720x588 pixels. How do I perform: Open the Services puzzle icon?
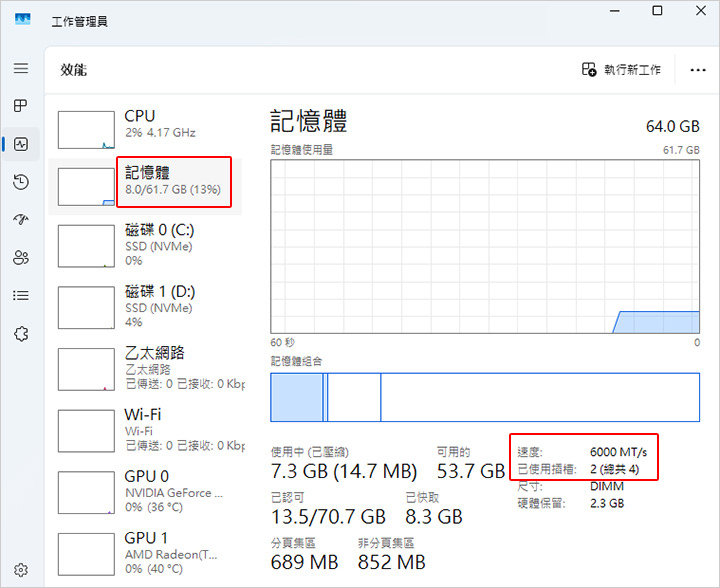point(21,334)
